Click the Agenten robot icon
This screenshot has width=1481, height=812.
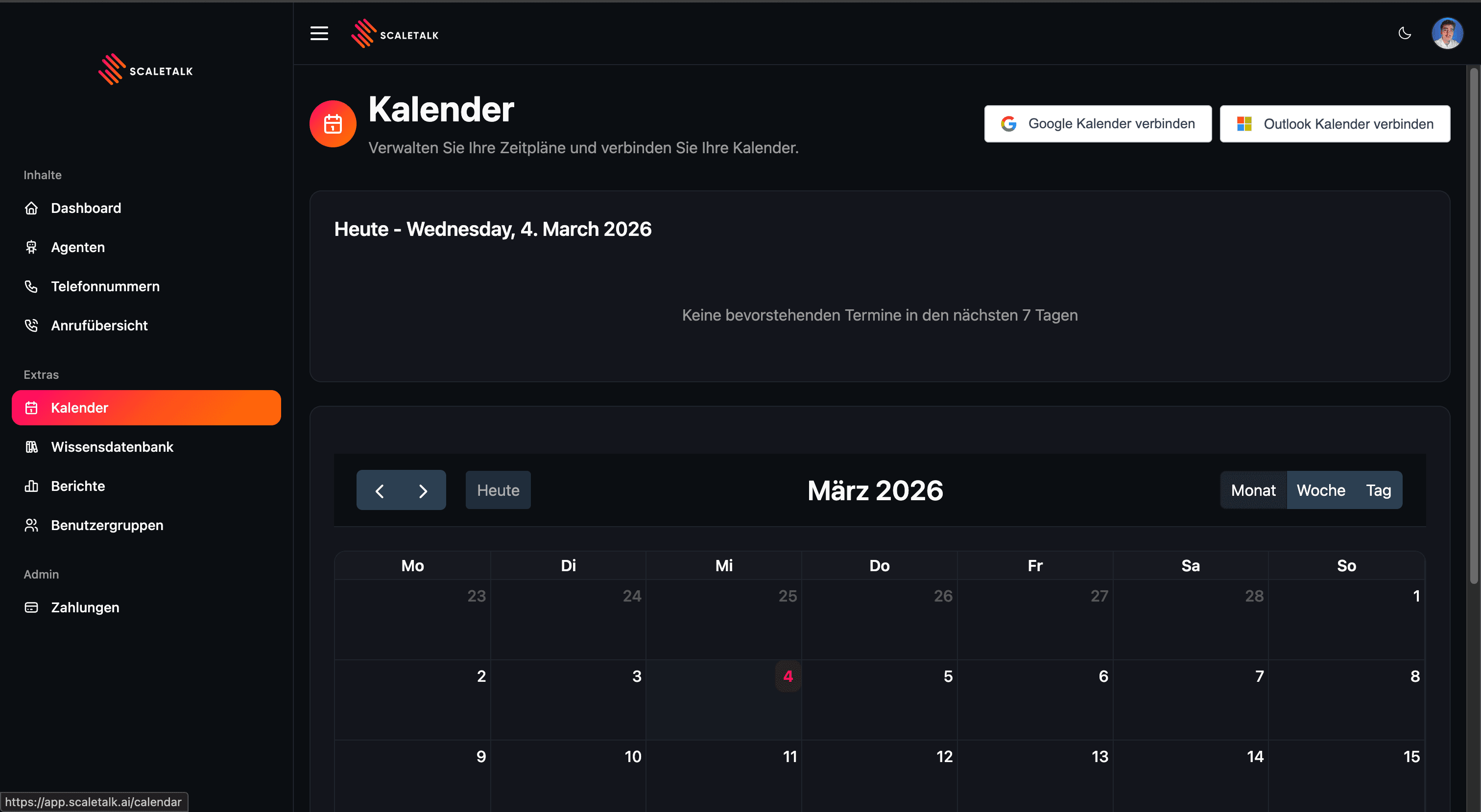pyautogui.click(x=32, y=247)
